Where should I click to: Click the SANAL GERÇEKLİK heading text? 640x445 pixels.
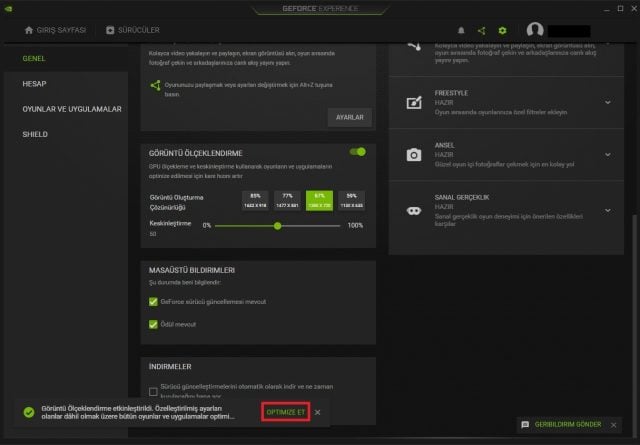[462, 198]
